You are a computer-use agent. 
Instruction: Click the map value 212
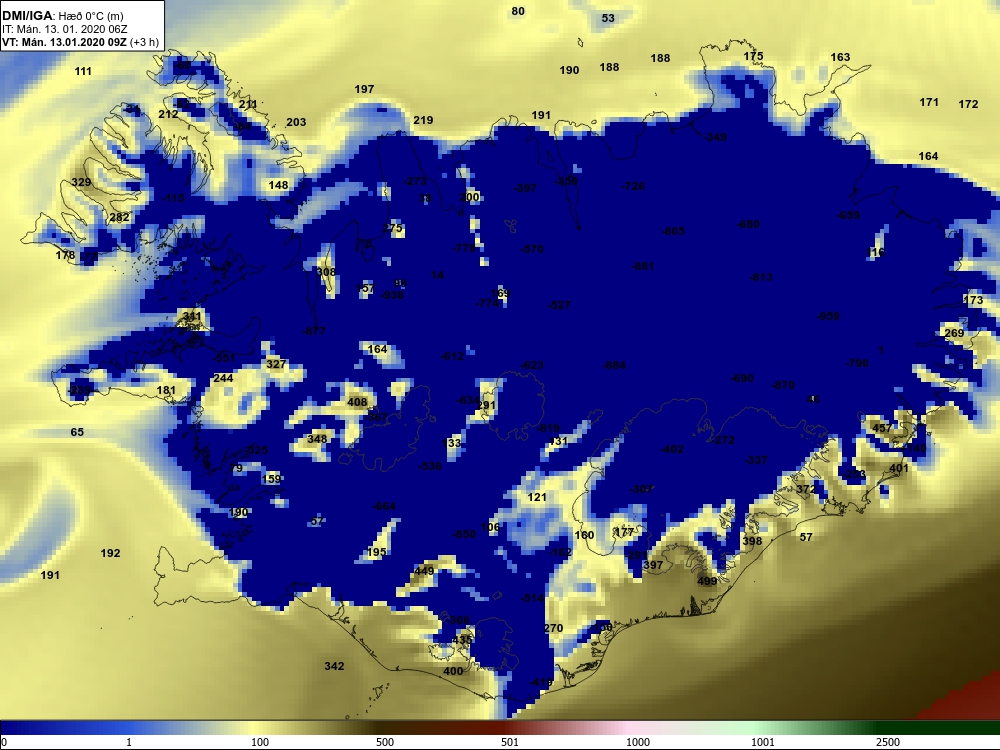tap(168, 114)
